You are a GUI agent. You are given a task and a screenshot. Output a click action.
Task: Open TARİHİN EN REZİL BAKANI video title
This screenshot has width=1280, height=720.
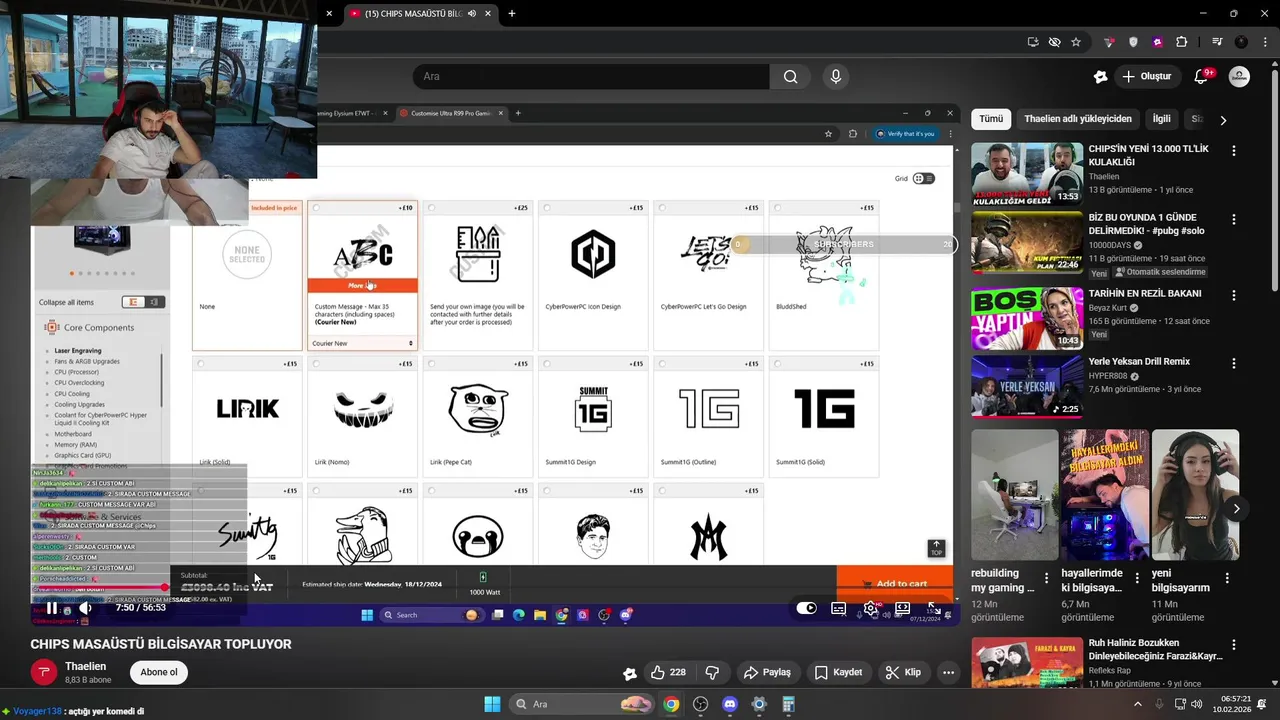(1145, 294)
